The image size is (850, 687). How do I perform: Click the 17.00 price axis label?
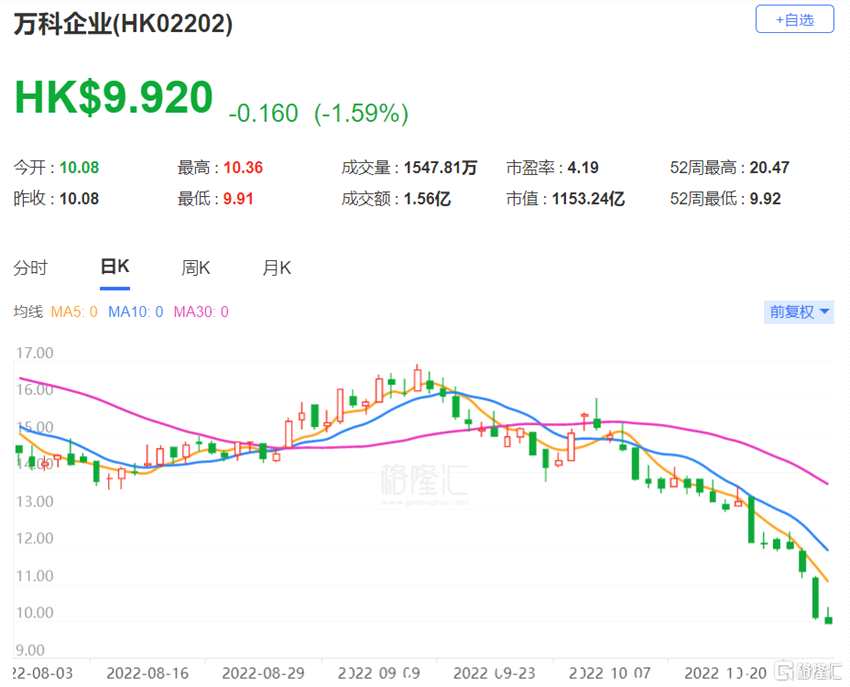tap(35, 353)
